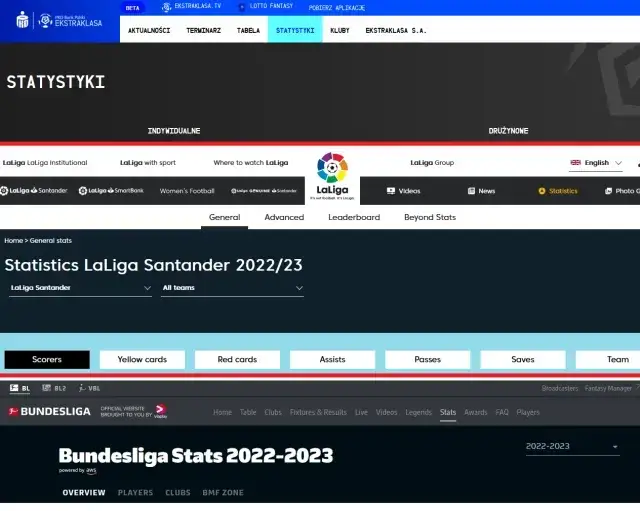Open the LaLiga center logo
This screenshot has height=511, width=640.
click(332, 176)
